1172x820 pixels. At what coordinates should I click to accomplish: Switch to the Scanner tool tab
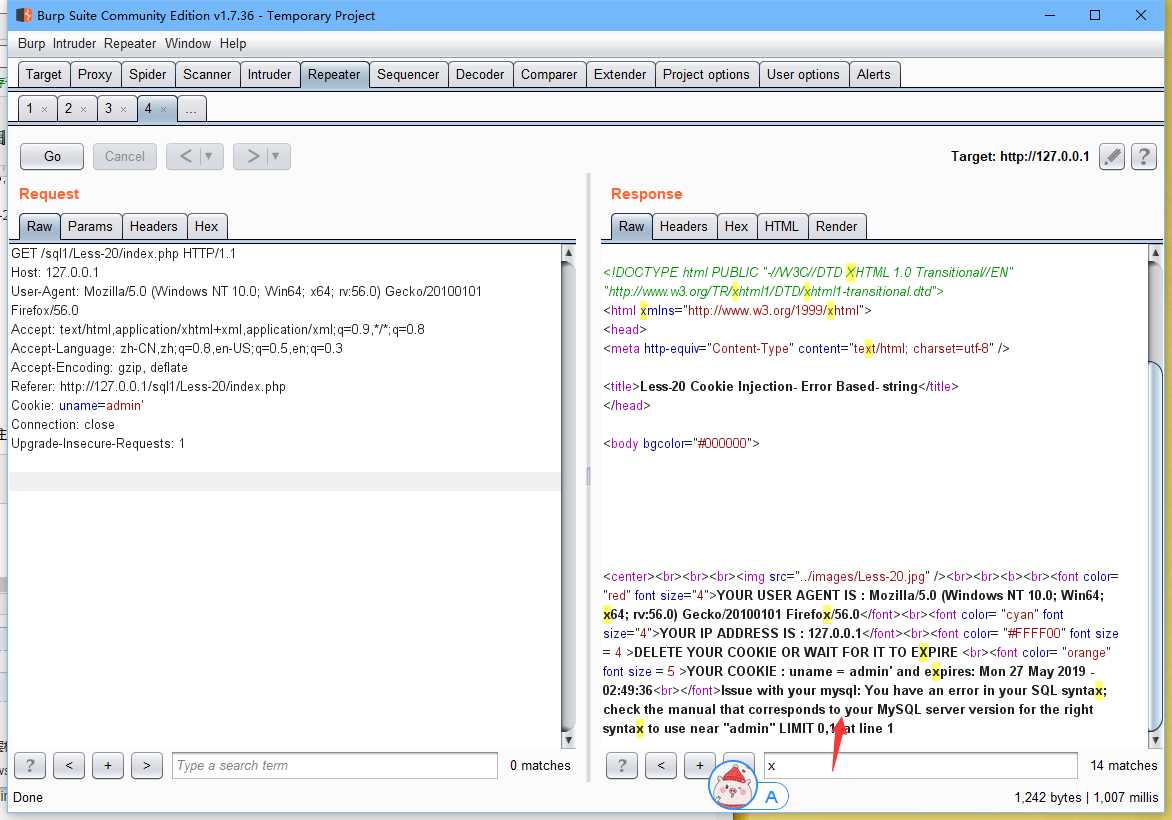pos(207,74)
